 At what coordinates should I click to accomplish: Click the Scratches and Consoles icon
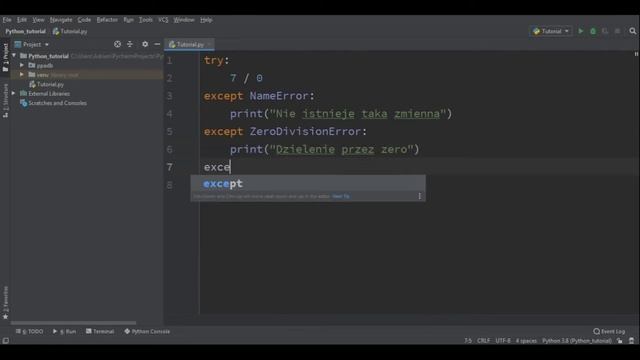point(24,103)
